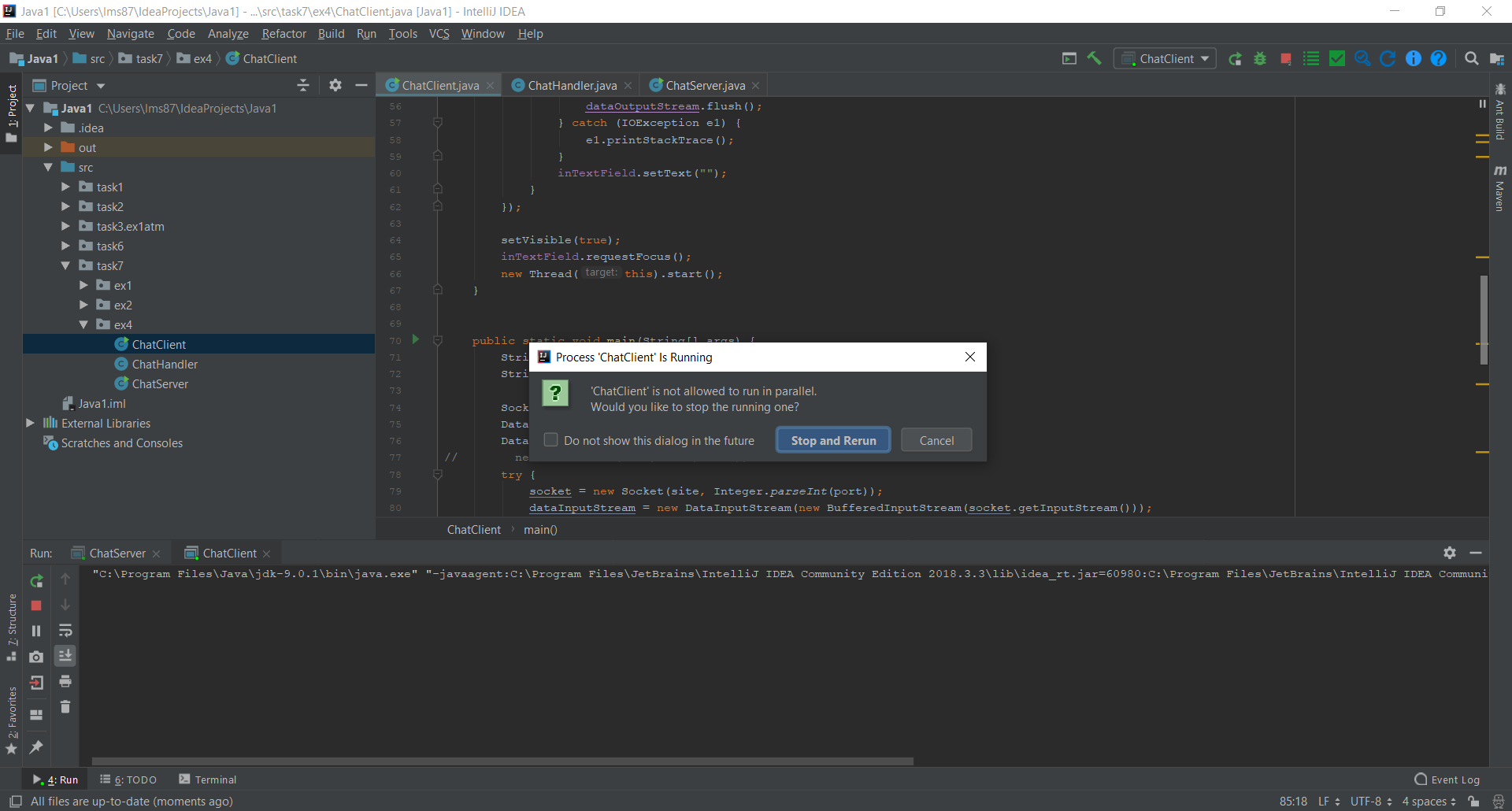Select ChatHandler in project tree
The width and height of the screenshot is (1512, 811).
click(x=165, y=364)
